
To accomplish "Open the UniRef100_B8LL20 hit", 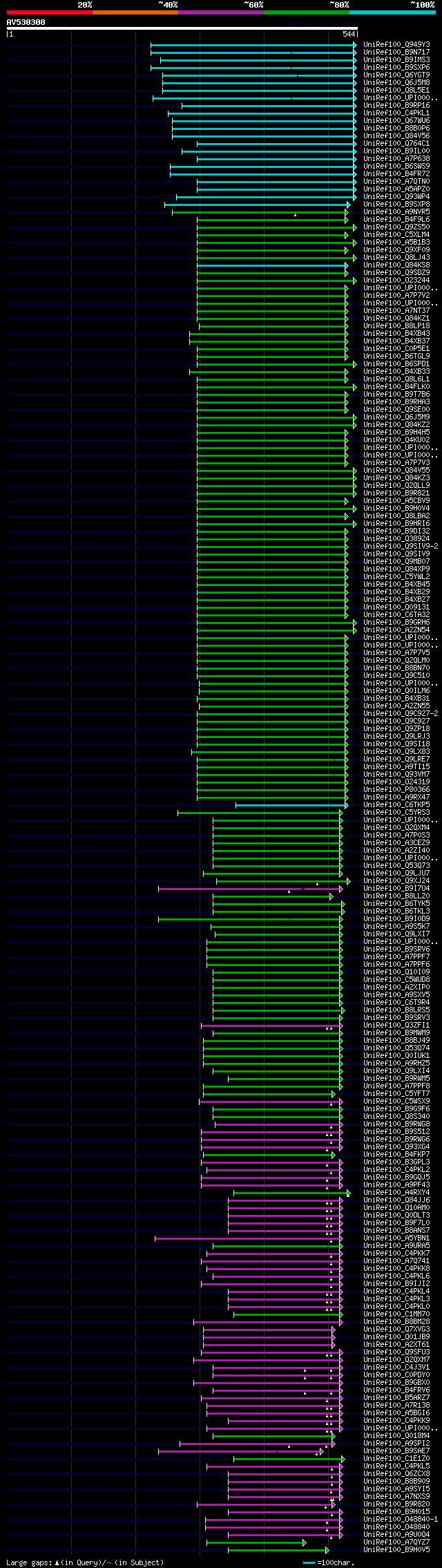I will 396,896.
